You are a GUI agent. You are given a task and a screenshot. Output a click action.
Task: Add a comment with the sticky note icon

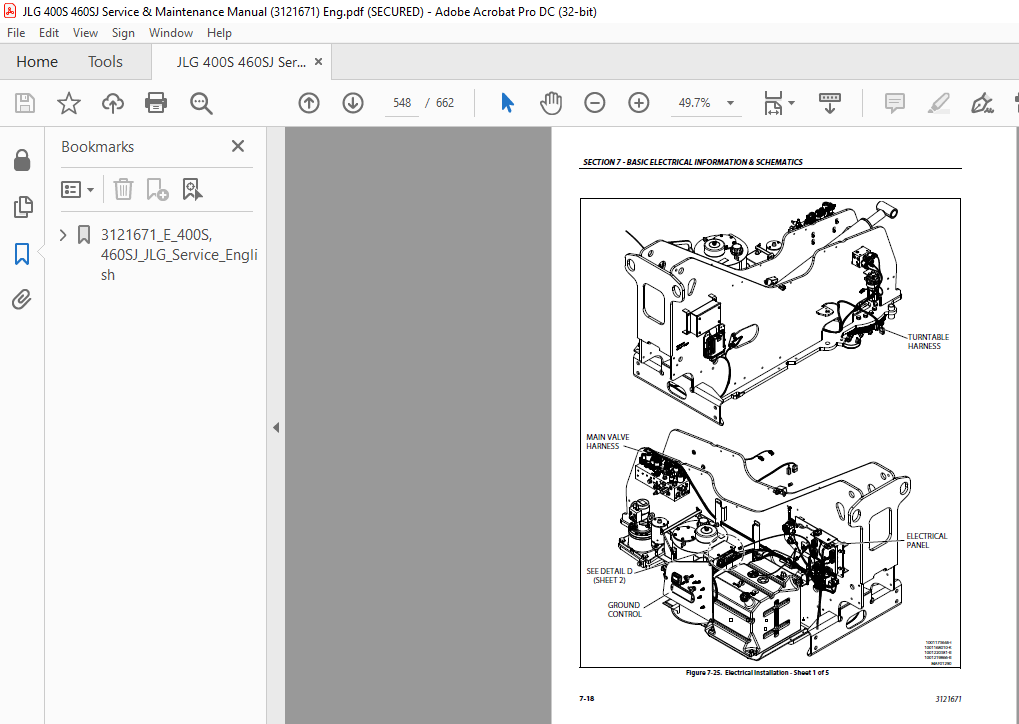(x=895, y=103)
